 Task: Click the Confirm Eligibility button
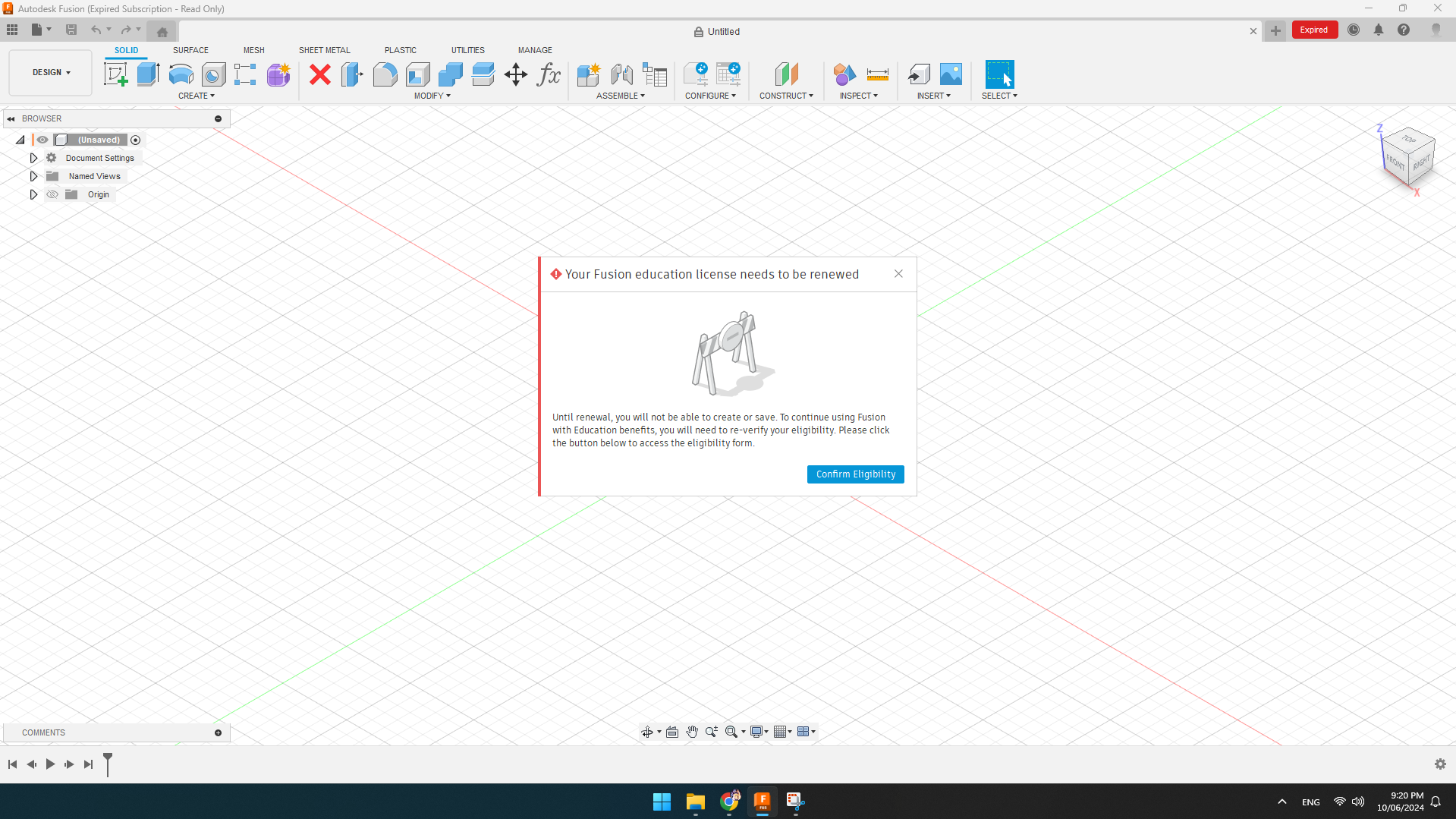[x=855, y=474]
